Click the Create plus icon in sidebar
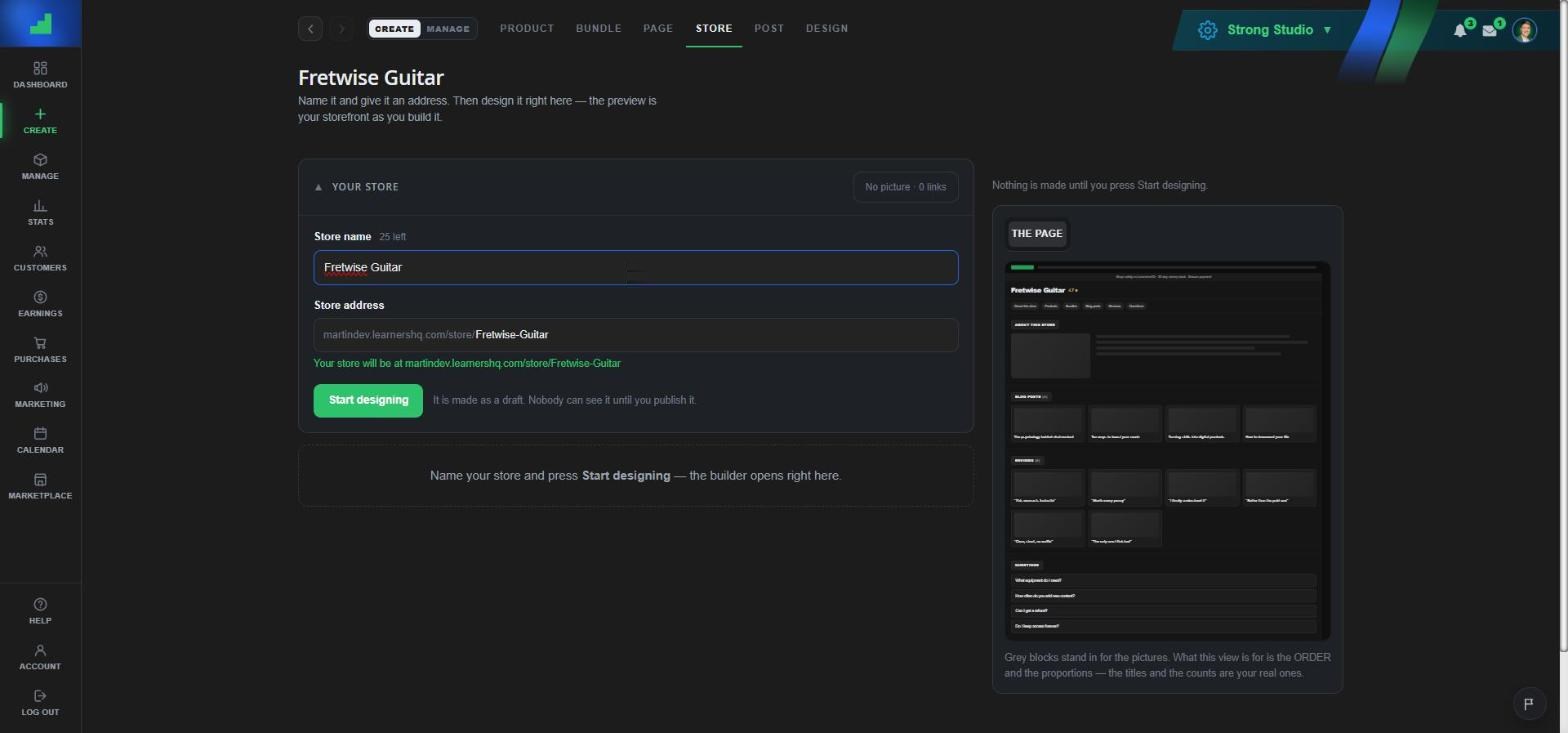 [x=40, y=114]
